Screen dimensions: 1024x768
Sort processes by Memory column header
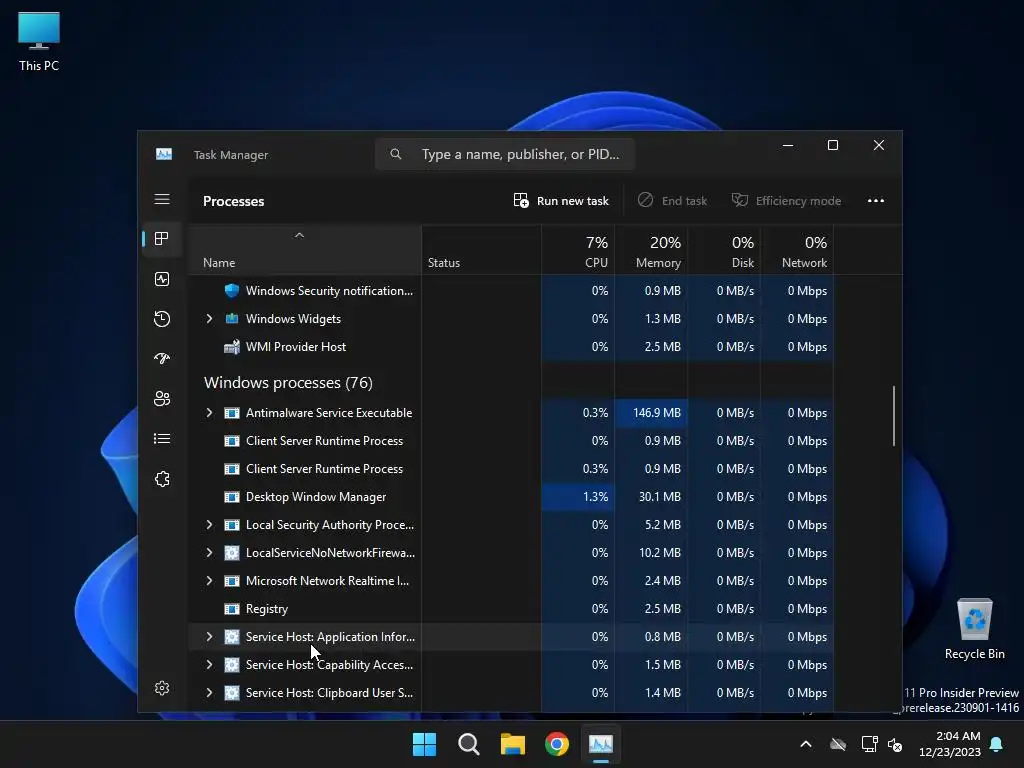651,250
